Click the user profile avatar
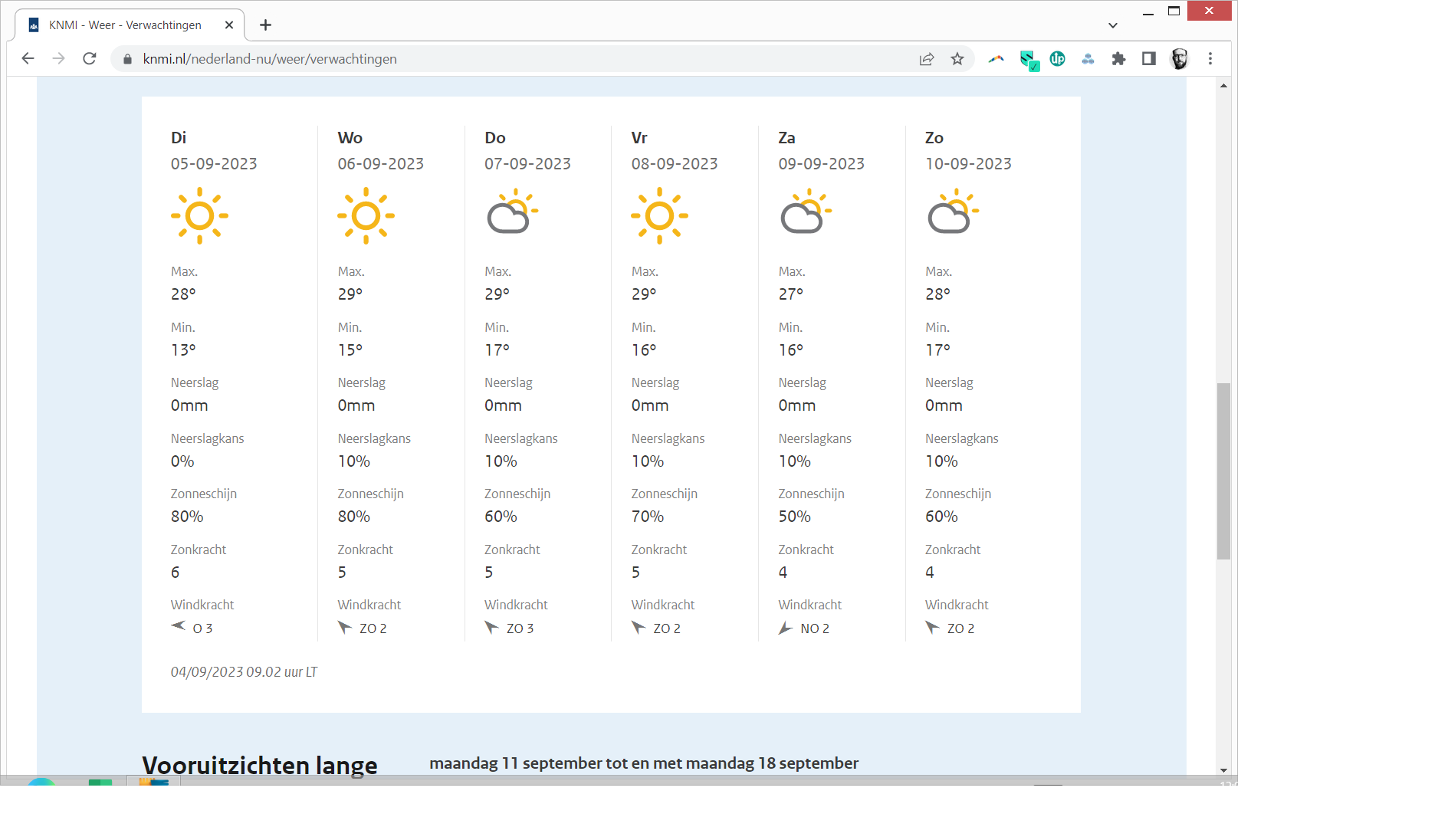1438x840 pixels. (1179, 59)
